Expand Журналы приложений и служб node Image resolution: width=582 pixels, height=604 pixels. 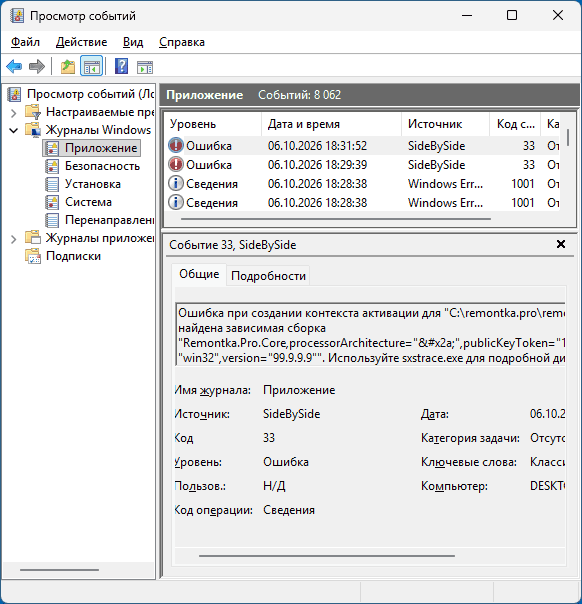point(13,239)
